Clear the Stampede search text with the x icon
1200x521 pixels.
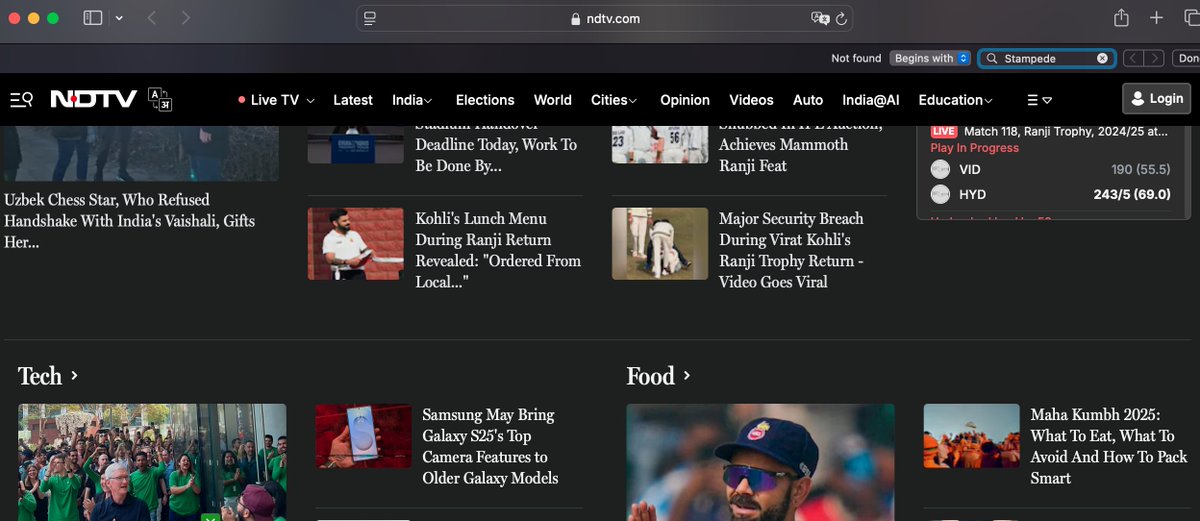(x=1102, y=58)
